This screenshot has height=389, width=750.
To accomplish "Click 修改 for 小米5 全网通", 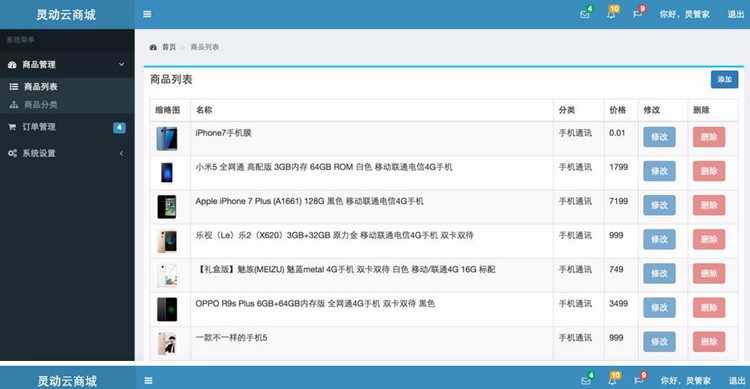I will (659, 171).
